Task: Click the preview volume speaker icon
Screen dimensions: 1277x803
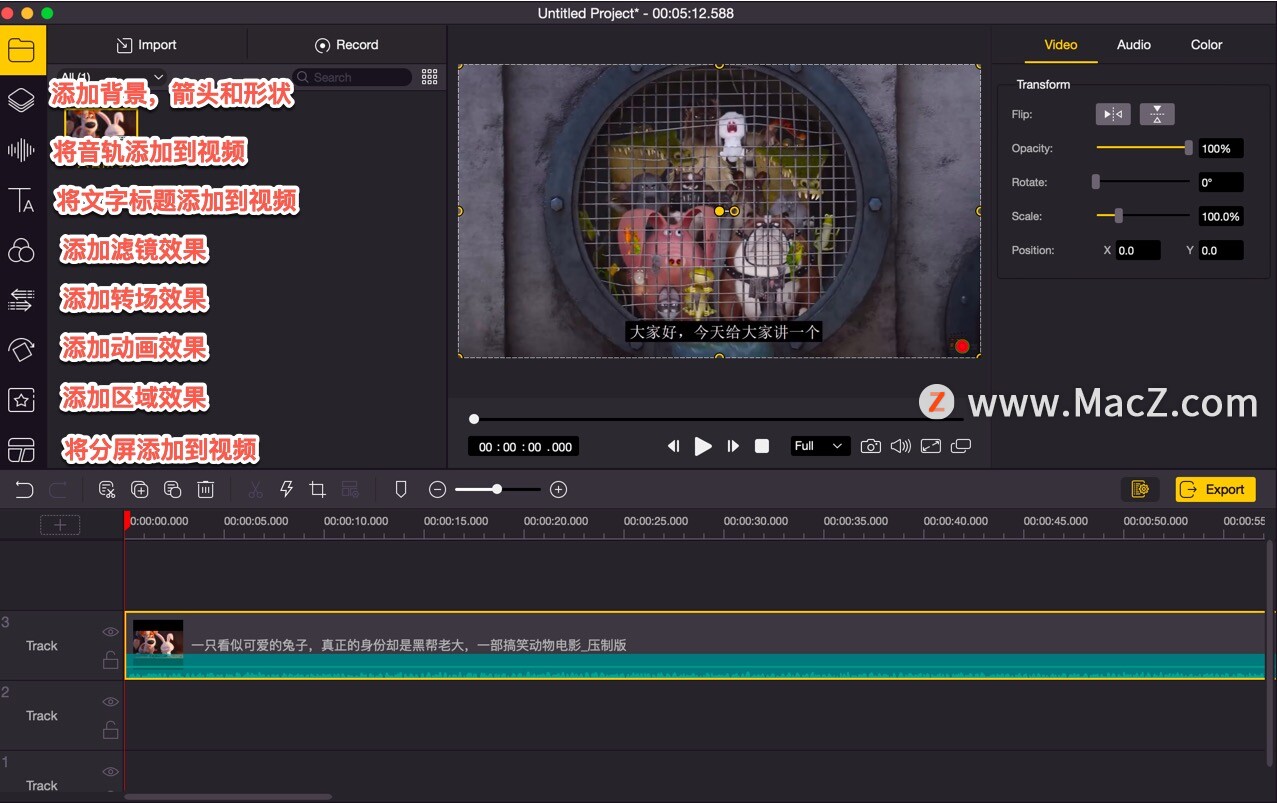Action: point(901,446)
